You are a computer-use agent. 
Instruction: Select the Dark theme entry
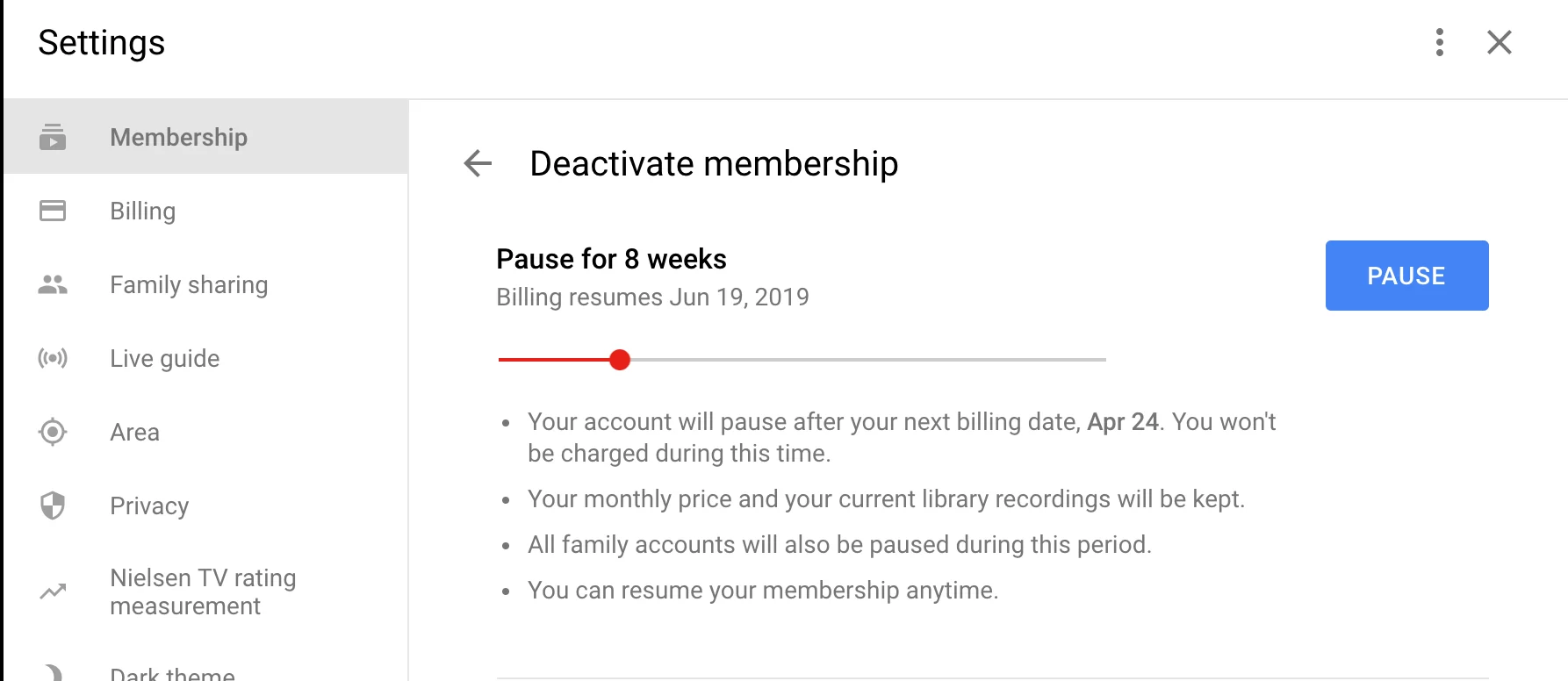tap(171, 671)
